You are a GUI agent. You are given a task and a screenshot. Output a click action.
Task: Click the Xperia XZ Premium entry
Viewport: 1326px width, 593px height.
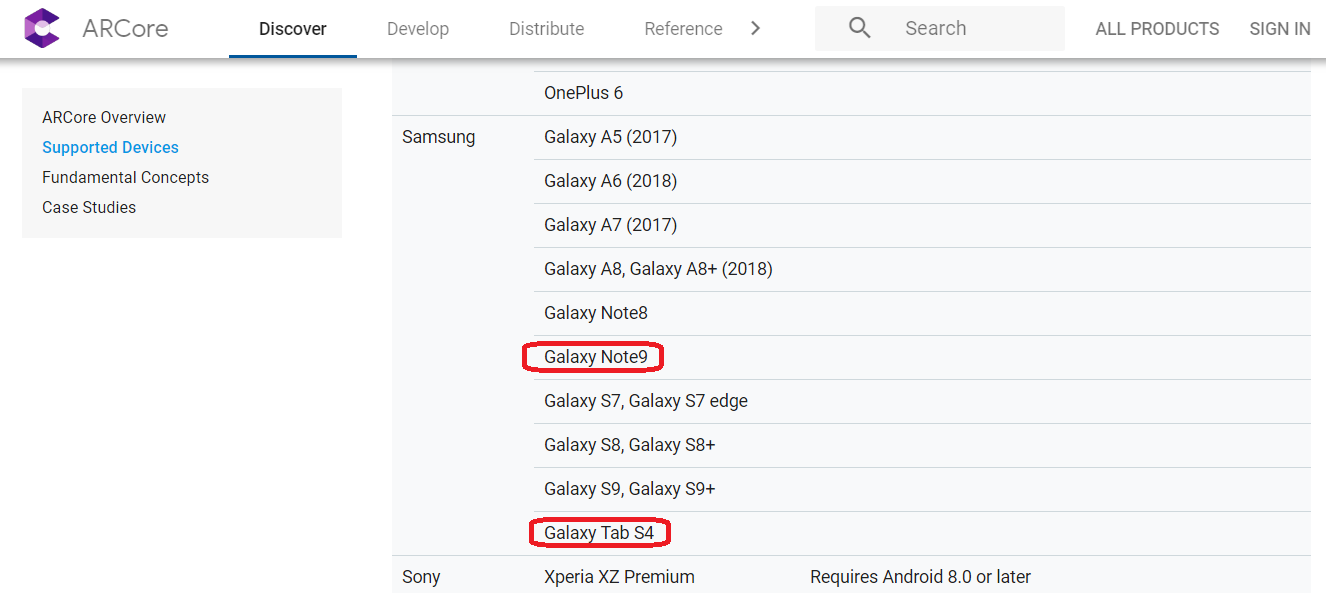(x=619, y=577)
